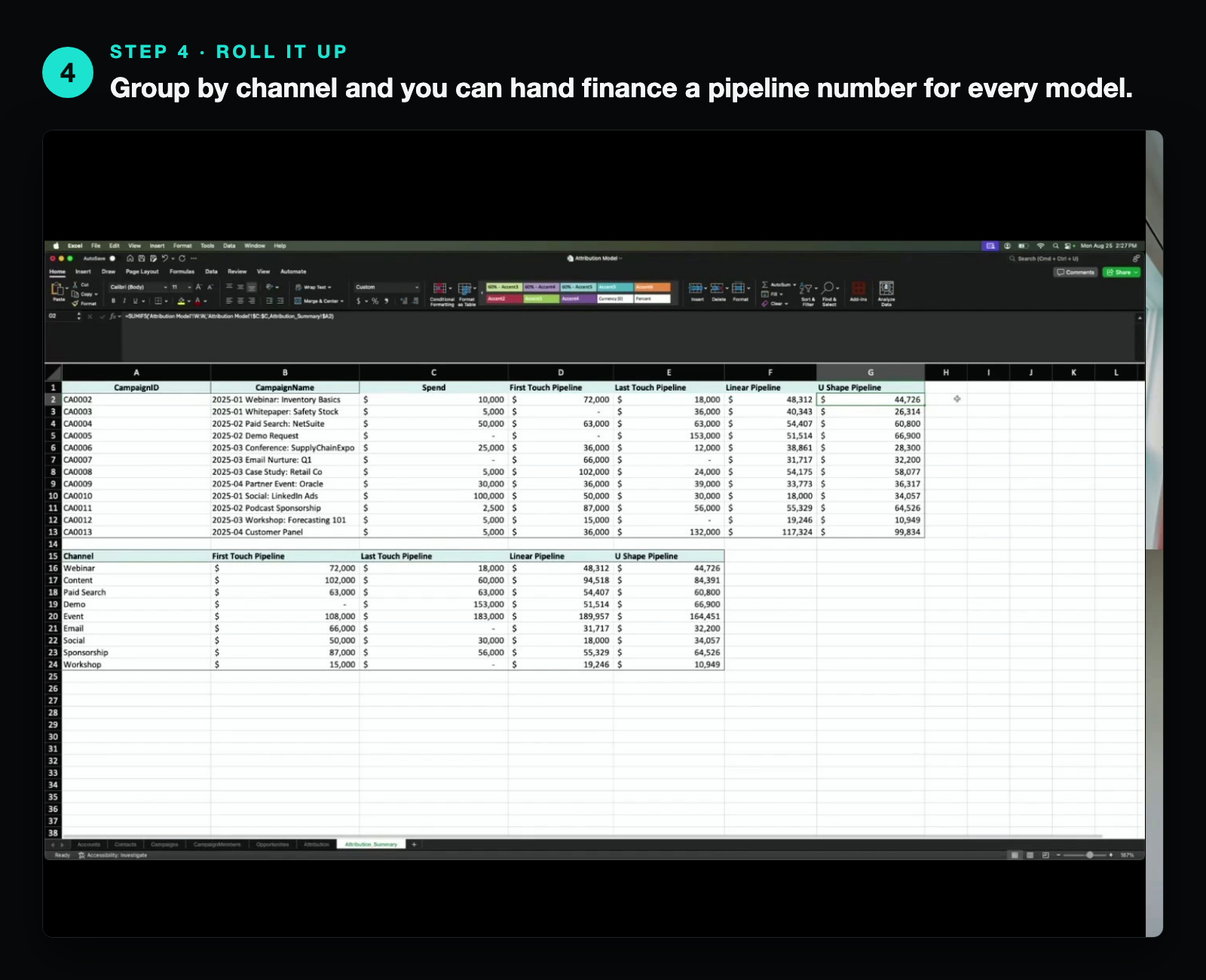
Task: Expand the Copy dropdown arrow
Action: [96, 294]
